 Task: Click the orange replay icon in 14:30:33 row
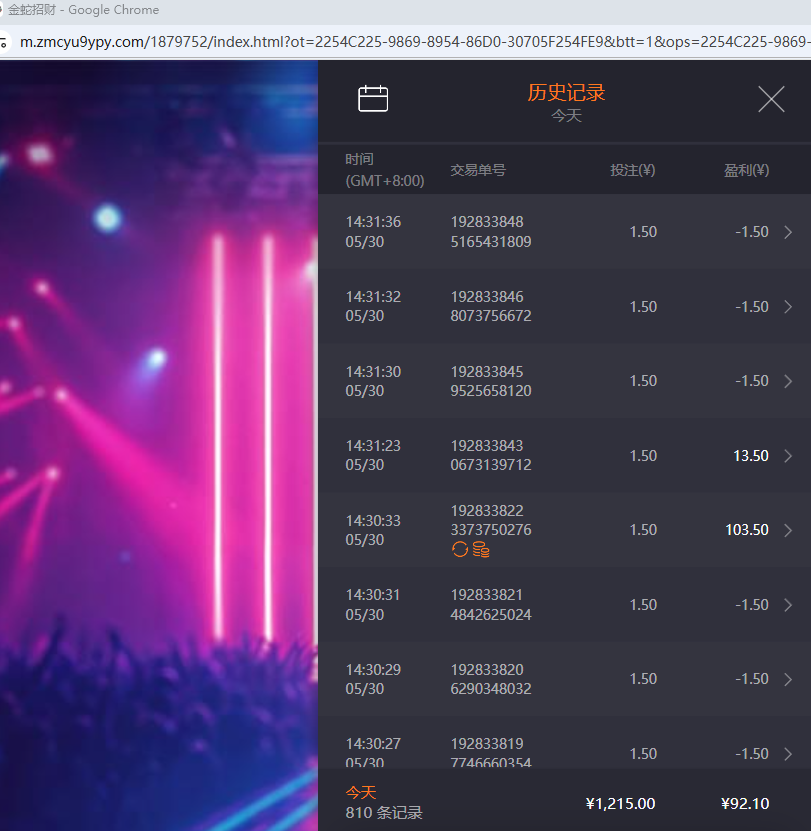pyautogui.click(x=460, y=549)
